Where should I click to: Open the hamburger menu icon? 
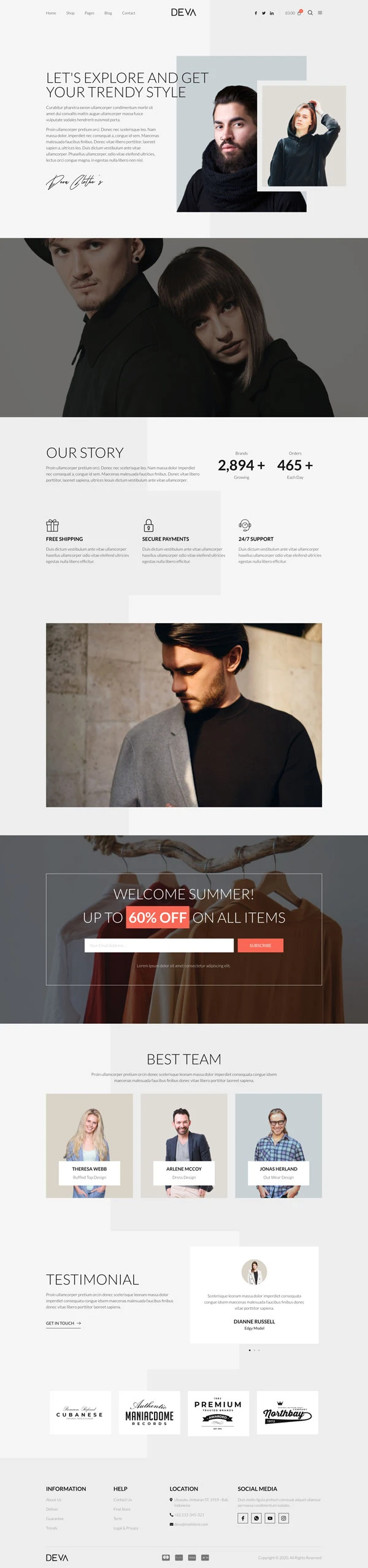coord(320,12)
